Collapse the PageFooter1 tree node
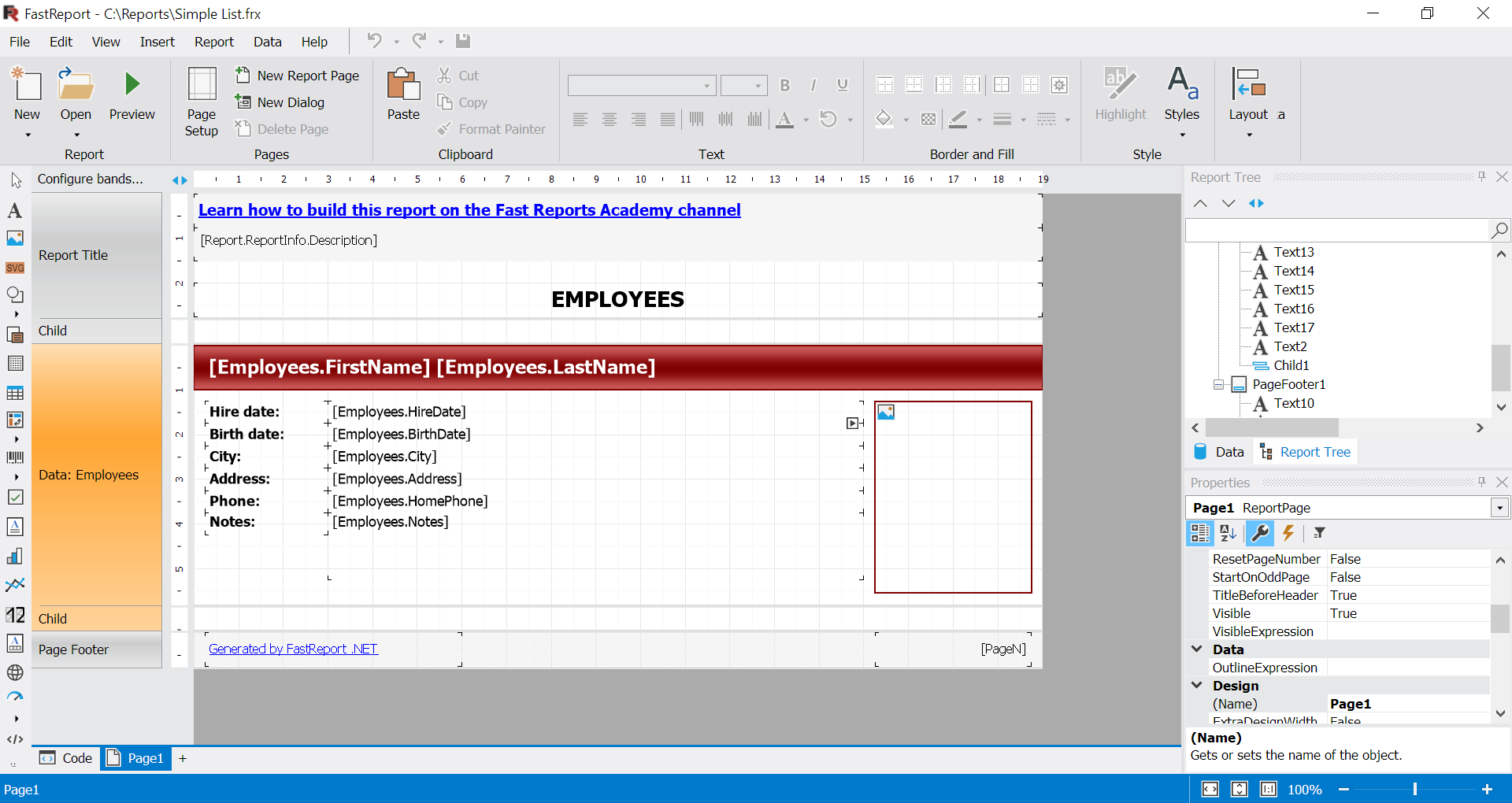Viewport: 1512px width, 803px height. click(1218, 385)
